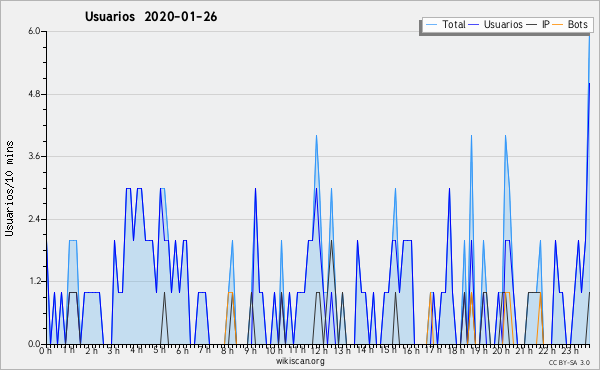Click the Usuarios peak of 3 after 9 h
This screenshot has height=370, width=600.
[255, 188]
